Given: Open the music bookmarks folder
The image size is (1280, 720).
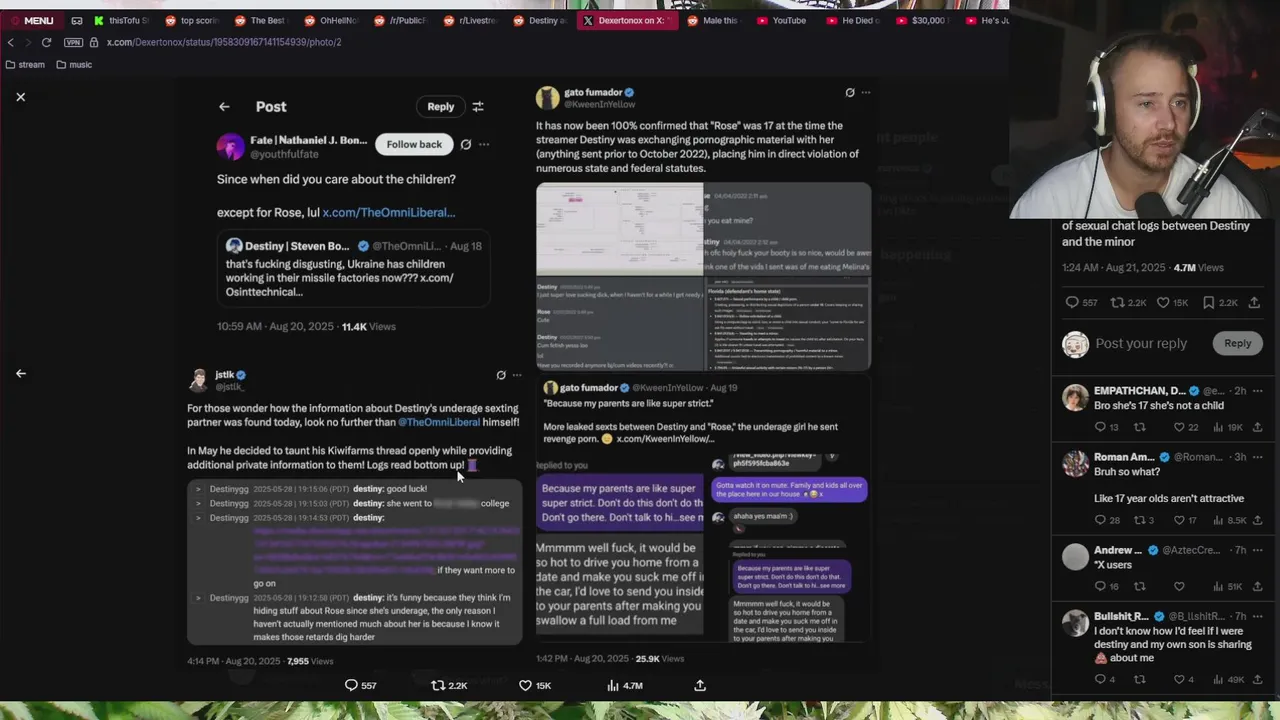Looking at the screenshot, I should click(x=74, y=64).
